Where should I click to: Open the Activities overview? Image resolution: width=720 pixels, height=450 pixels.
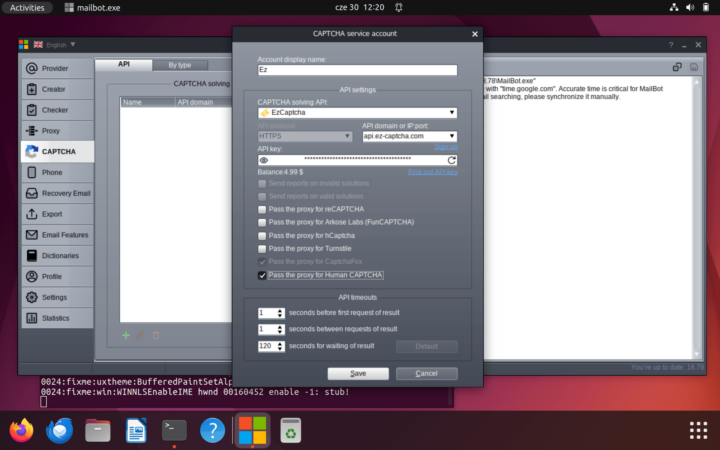click(x=27, y=7)
